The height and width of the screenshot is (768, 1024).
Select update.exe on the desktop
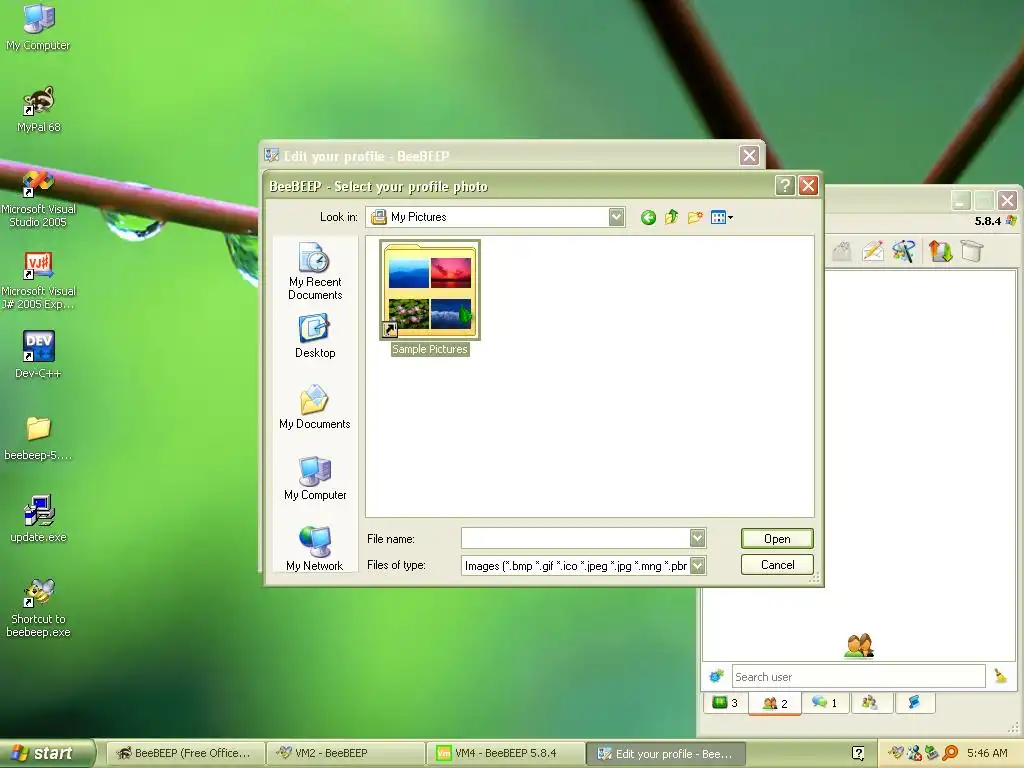click(x=39, y=520)
